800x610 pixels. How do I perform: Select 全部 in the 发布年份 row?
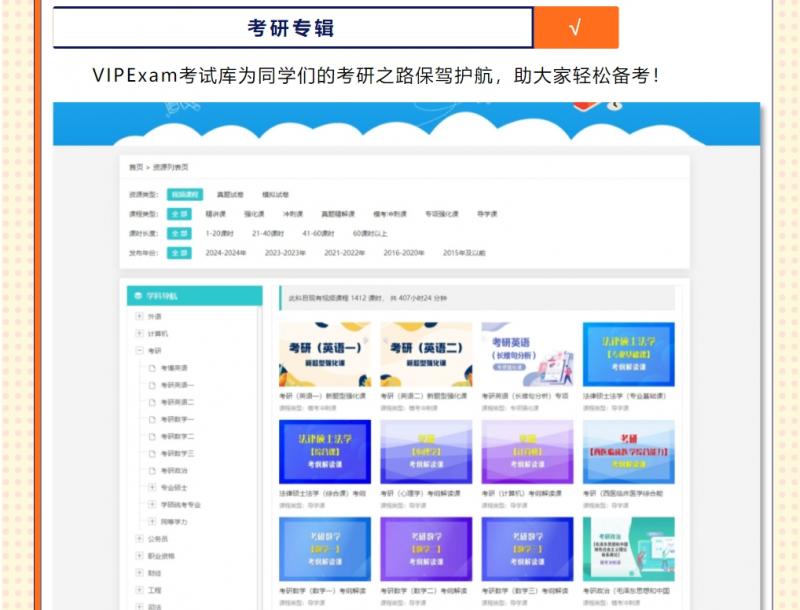click(179, 253)
